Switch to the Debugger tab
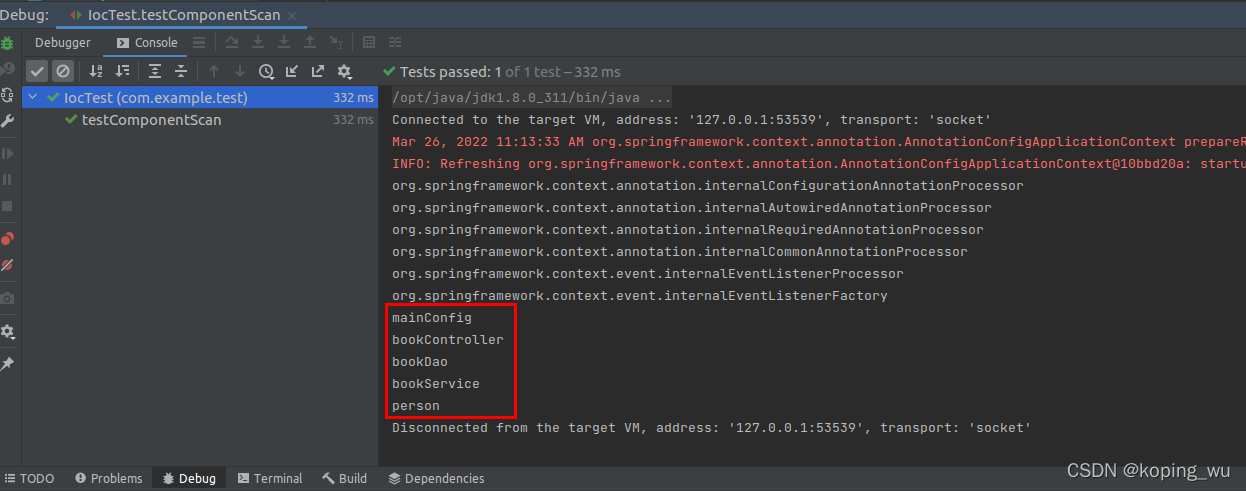 [63, 43]
